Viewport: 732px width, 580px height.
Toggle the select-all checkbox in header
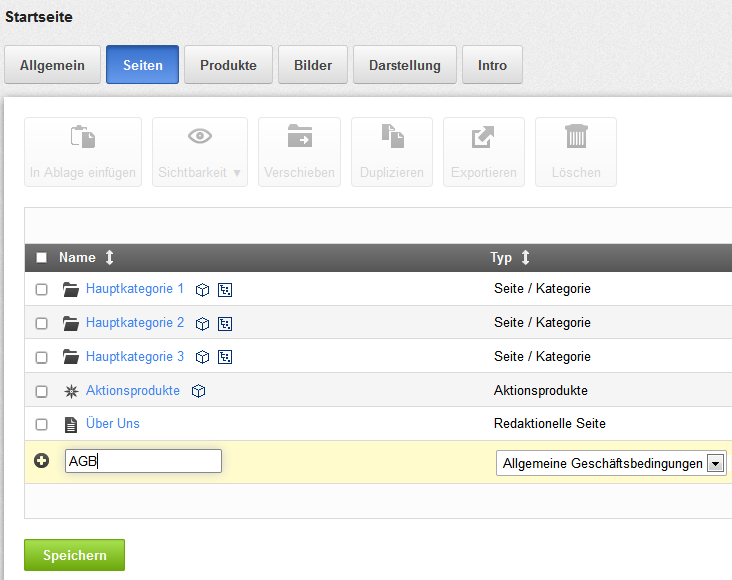pyautogui.click(x=42, y=257)
